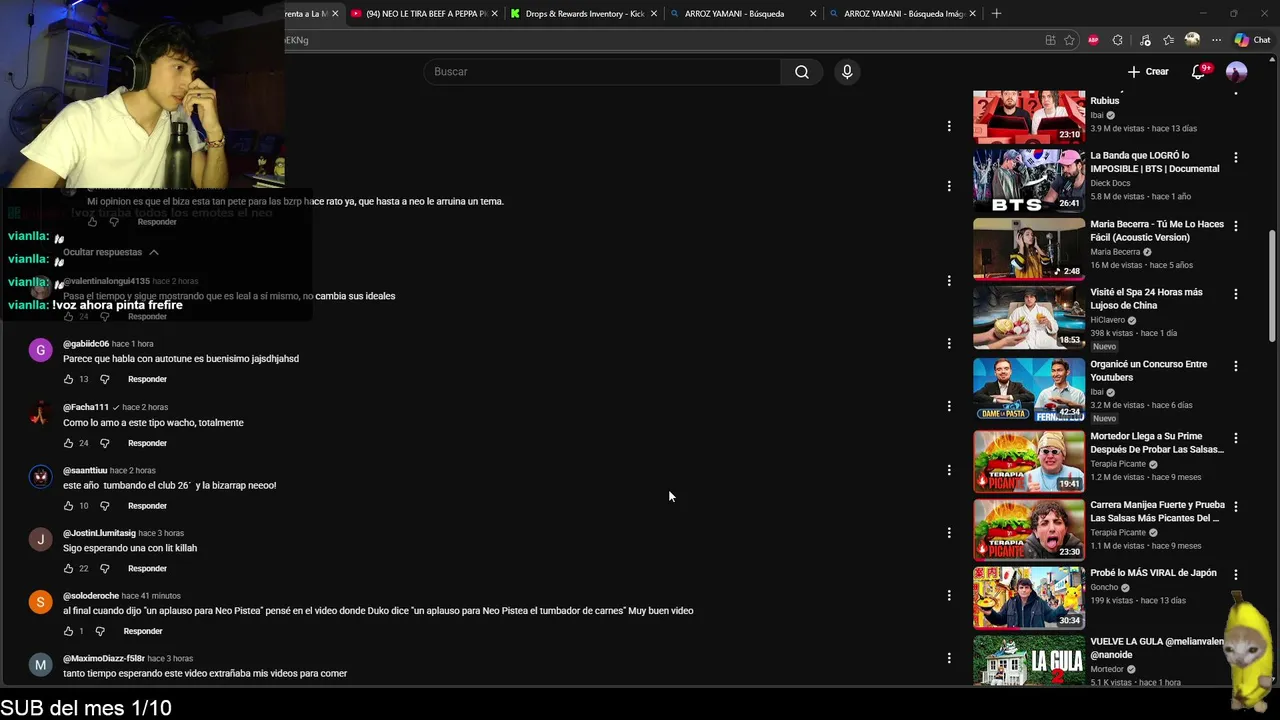This screenshot has width=1280, height=720.
Task: Close the Drops & Rewards Inventory tab
Action: pos(654,14)
